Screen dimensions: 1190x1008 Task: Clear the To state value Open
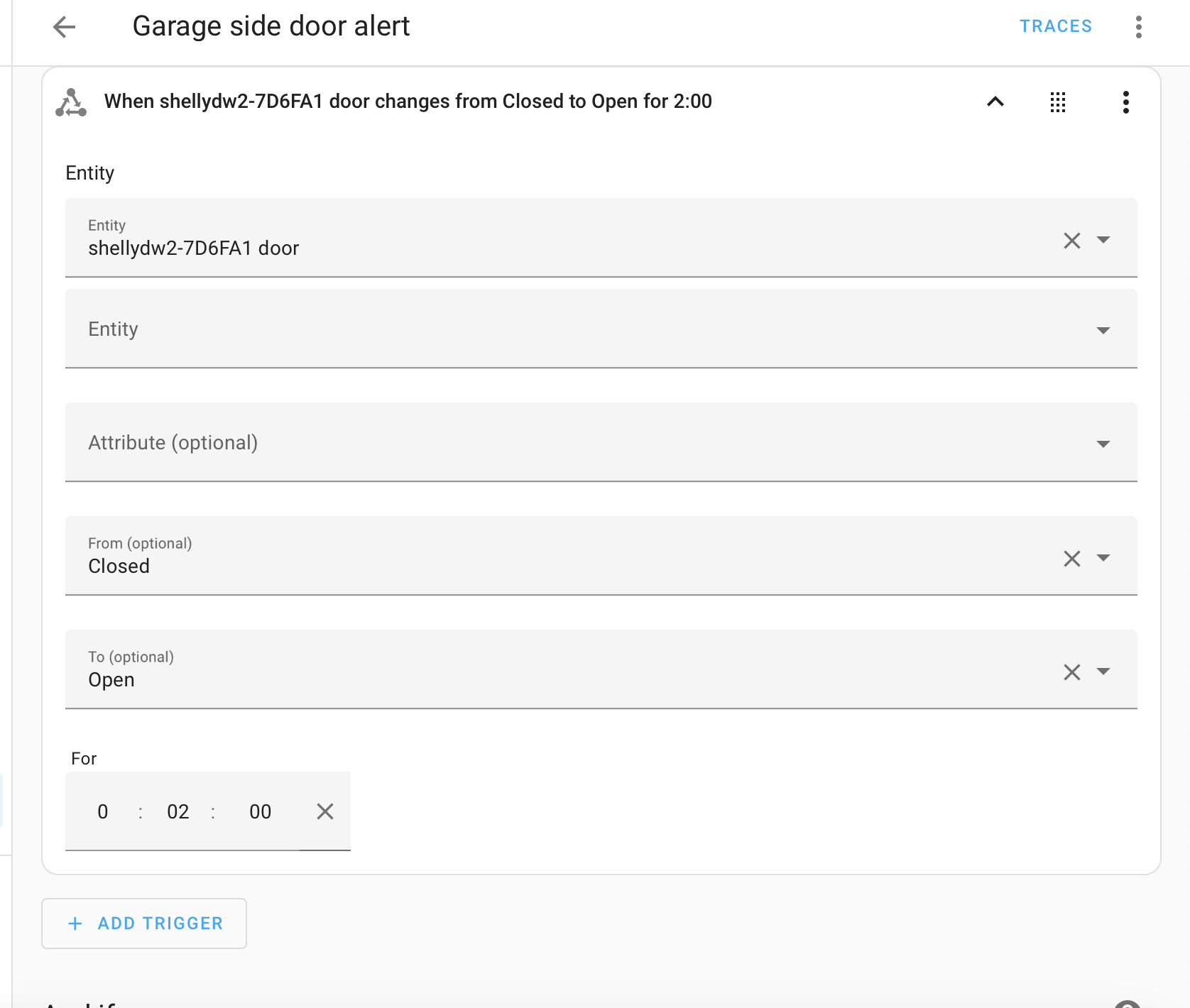coord(1071,672)
